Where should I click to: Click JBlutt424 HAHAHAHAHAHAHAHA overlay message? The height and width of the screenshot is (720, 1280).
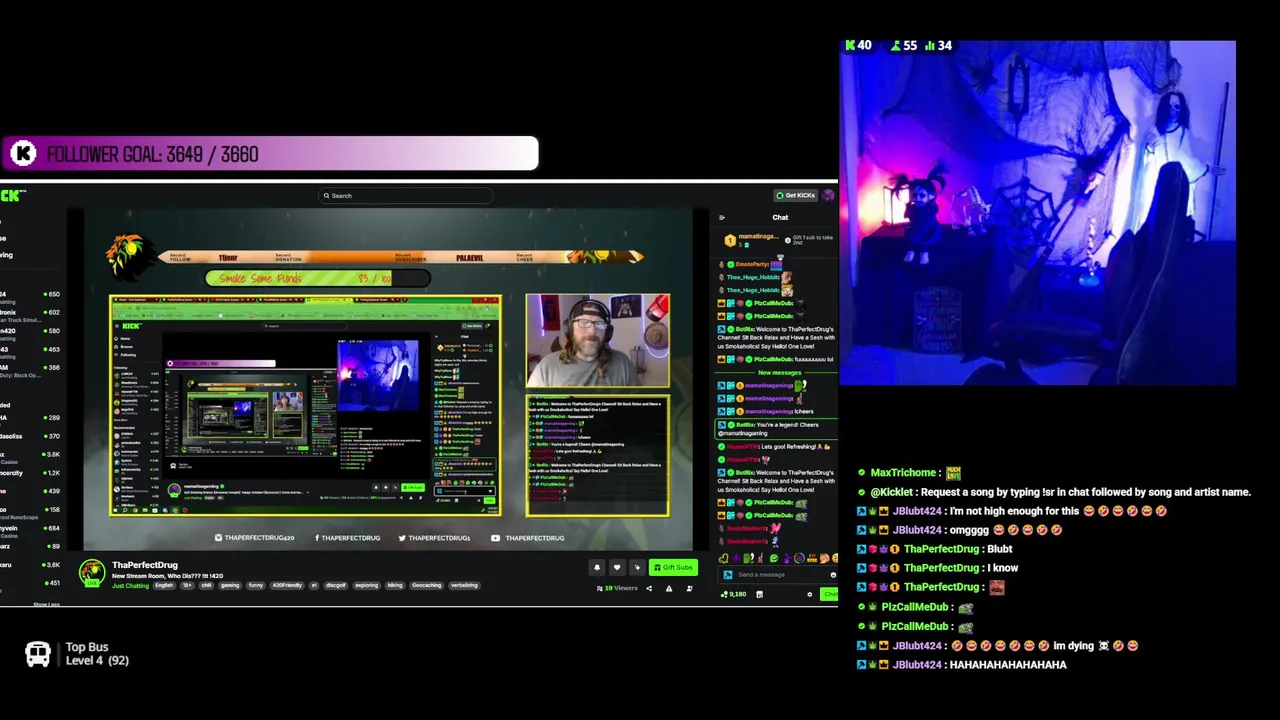click(962, 665)
